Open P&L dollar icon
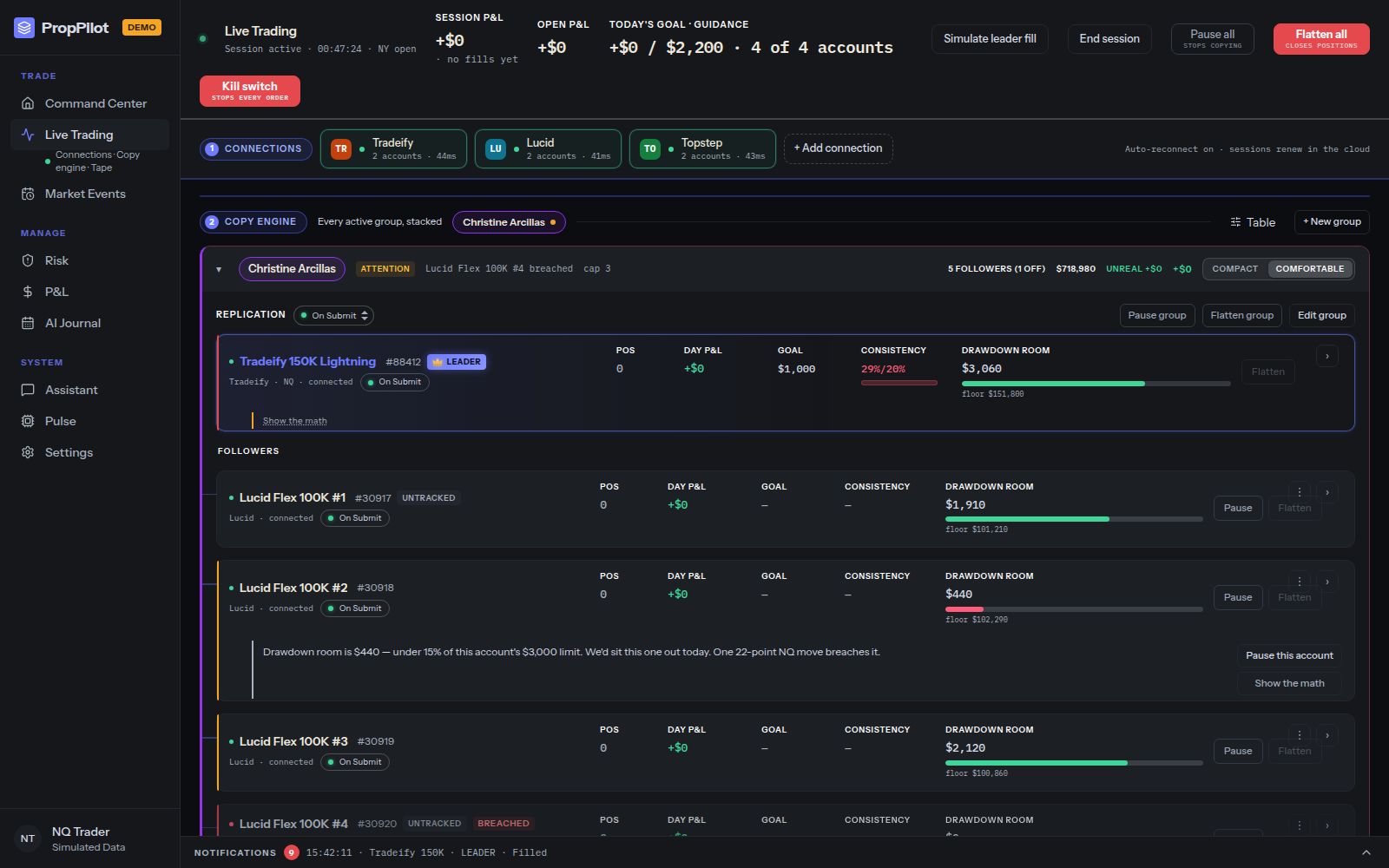The image size is (1389, 868). pyautogui.click(x=28, y=292)
